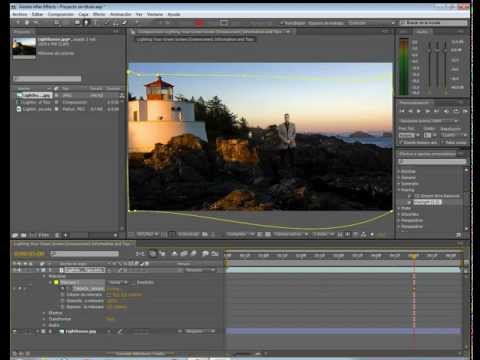Toggle stopwatch for Calado de máscara
Screen dimensions: 480x360
point(62,295)
